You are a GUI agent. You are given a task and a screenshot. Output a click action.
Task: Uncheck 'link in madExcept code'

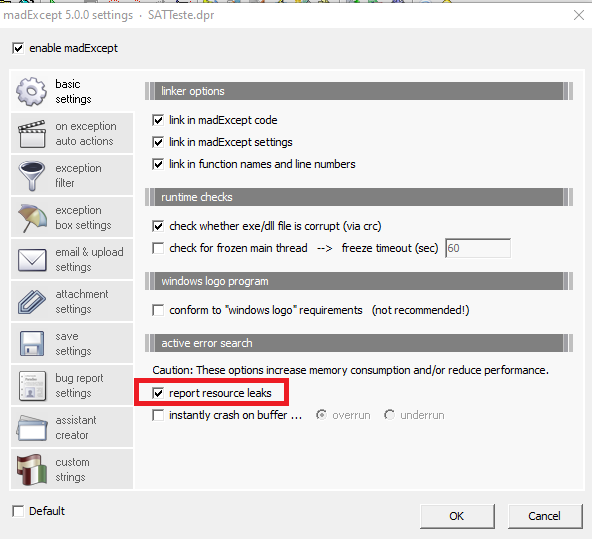click(x=158, y=120)
